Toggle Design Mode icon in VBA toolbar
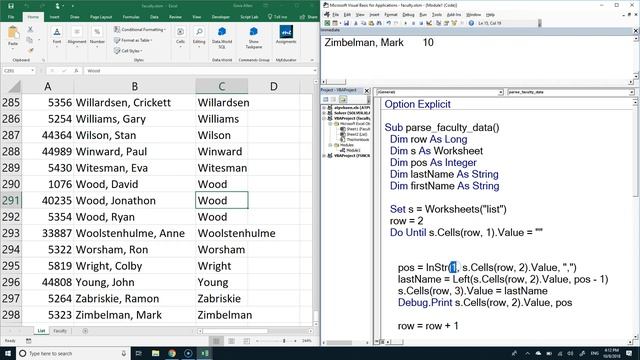The image size is (640, 360). coord(429,23)
